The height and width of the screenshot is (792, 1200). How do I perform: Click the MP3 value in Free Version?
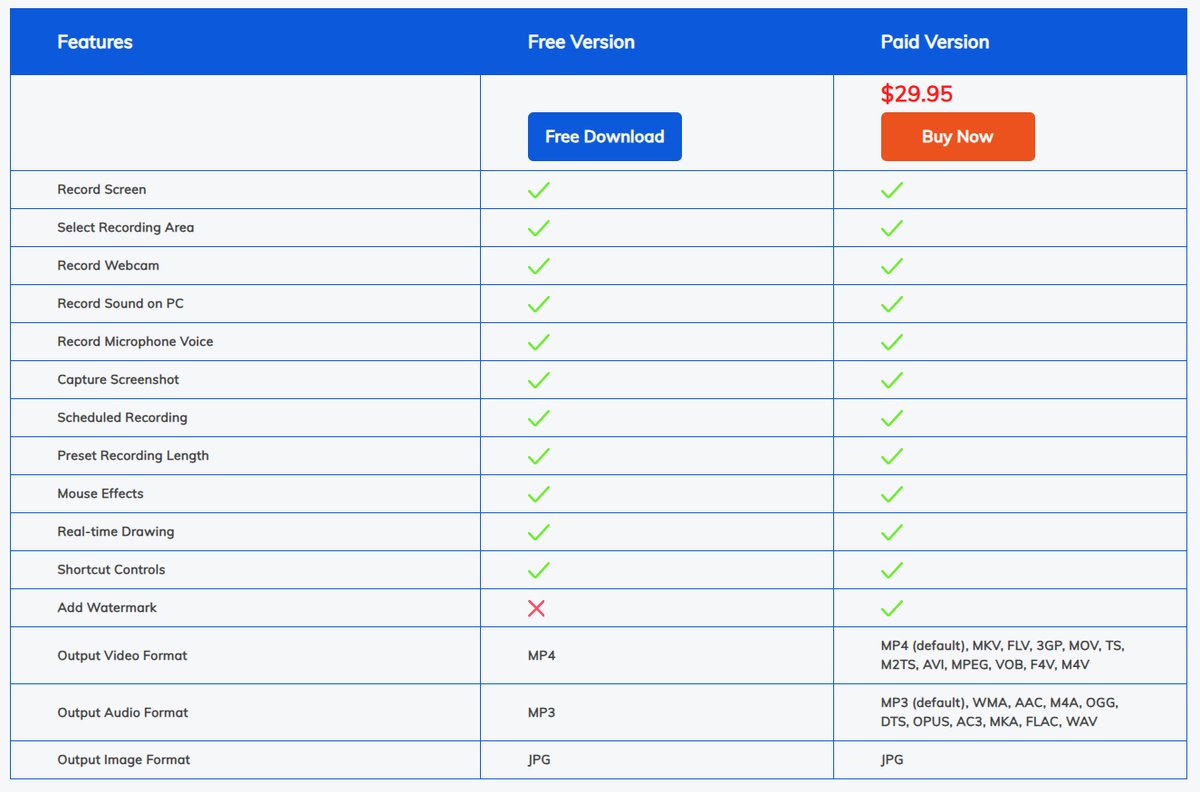(542, 713)
